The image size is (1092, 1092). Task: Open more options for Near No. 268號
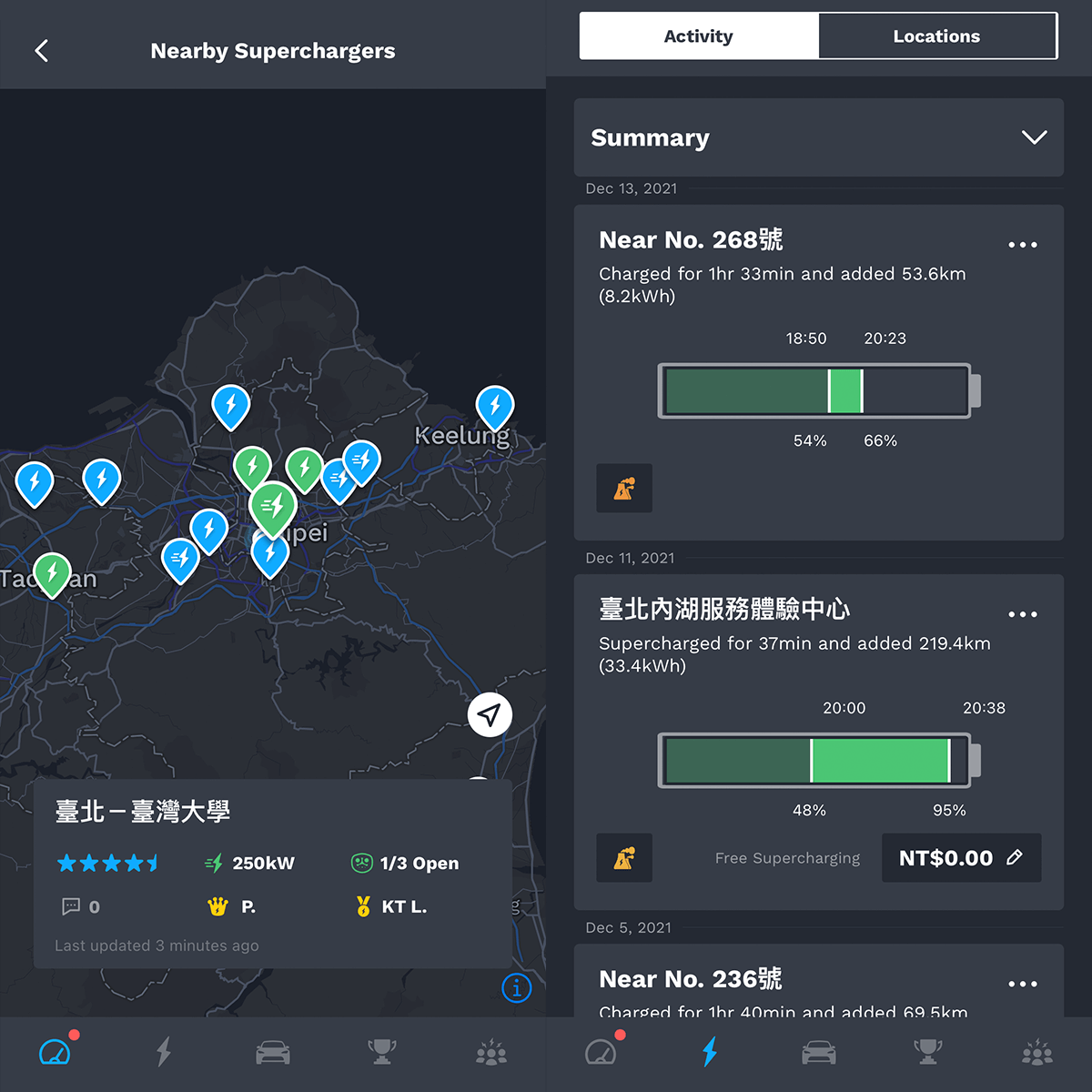[x=1023, y=245]
